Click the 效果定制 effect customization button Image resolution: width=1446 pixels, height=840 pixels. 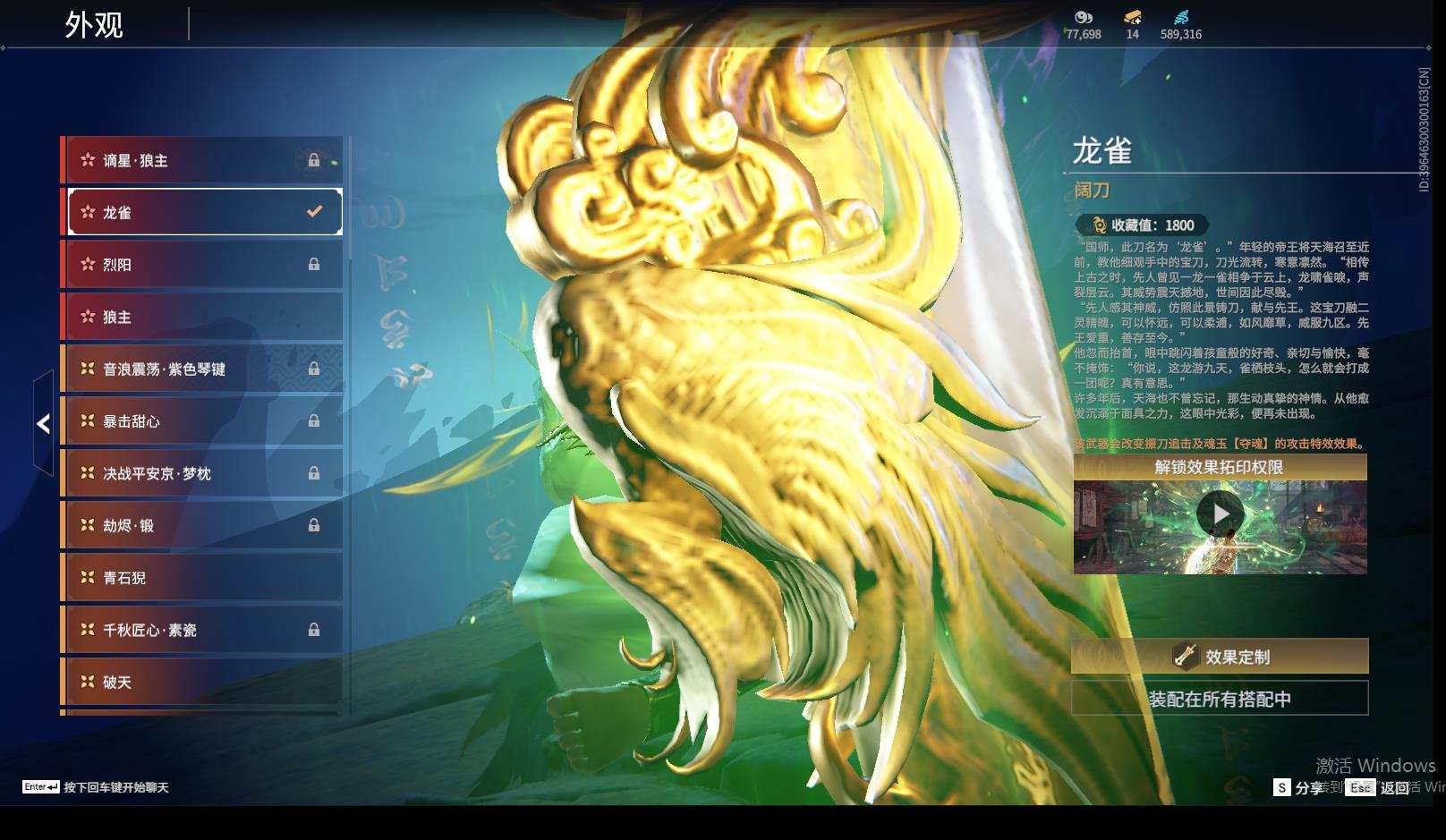click(1221, 656)
